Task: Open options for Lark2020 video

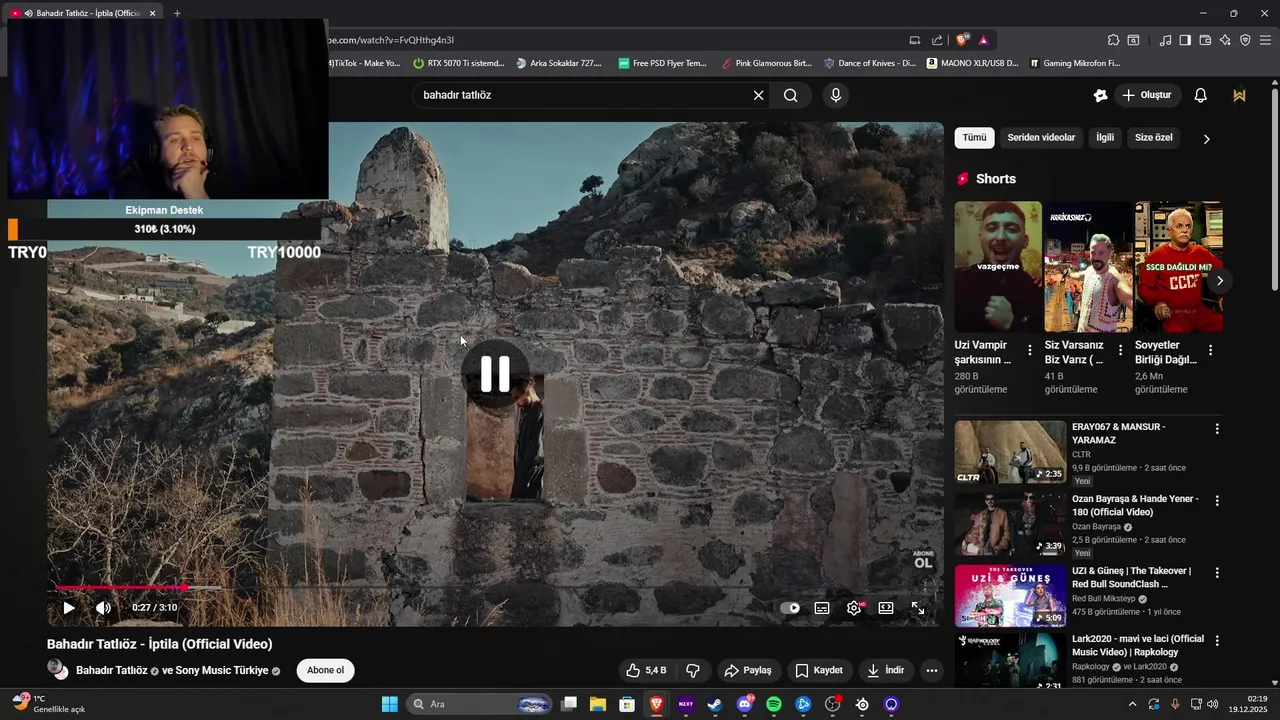Action: point(1217,641)
